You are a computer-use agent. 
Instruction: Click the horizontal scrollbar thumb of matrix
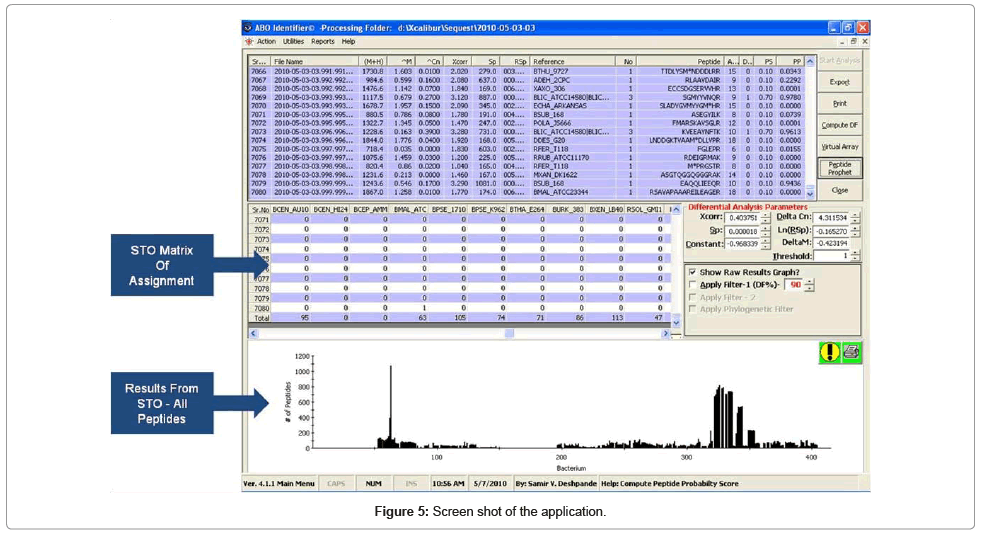(509, 334)
